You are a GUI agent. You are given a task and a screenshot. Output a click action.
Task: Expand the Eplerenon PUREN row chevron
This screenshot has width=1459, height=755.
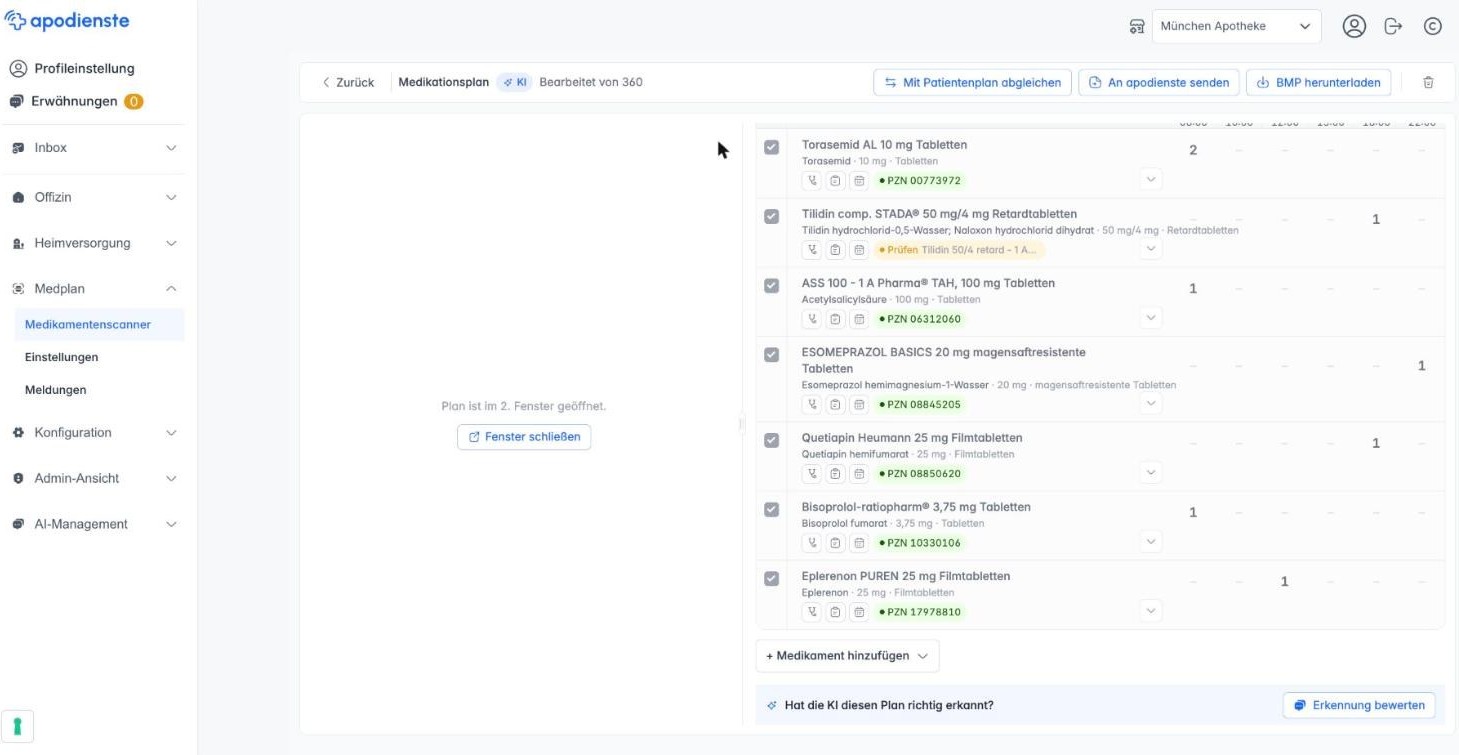click(x=1151, y=611)
